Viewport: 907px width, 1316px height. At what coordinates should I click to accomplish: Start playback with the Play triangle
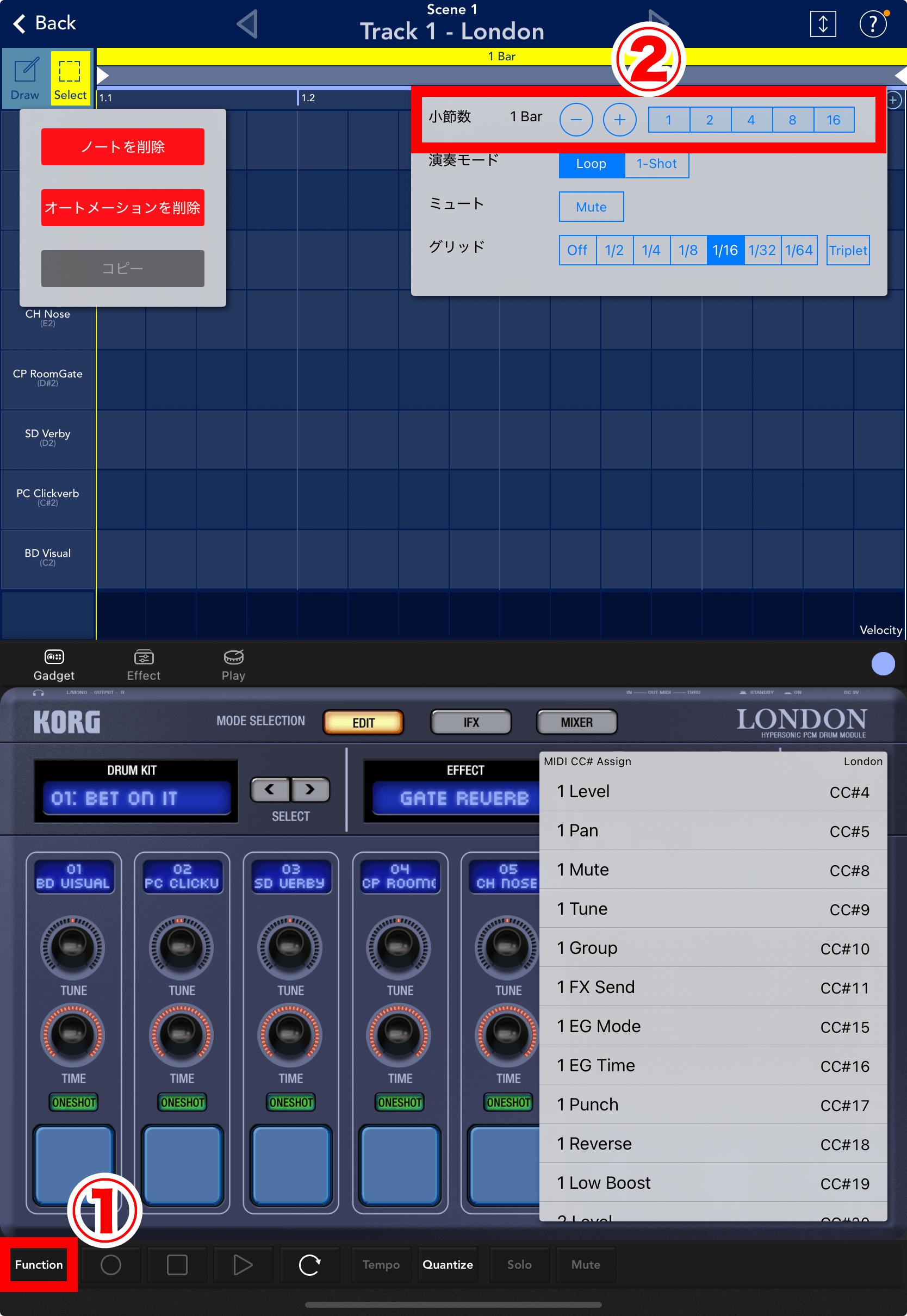point(243,1264)
